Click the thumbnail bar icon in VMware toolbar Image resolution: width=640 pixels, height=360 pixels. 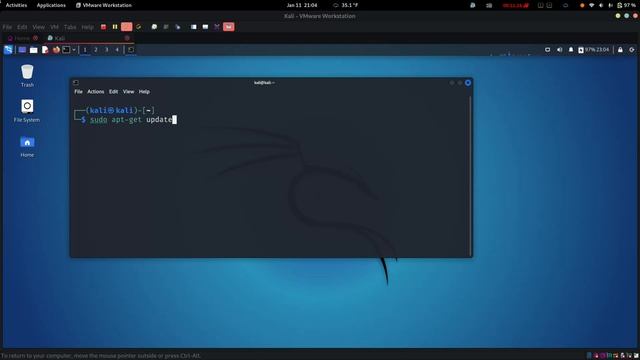click(x=205, y=27)
